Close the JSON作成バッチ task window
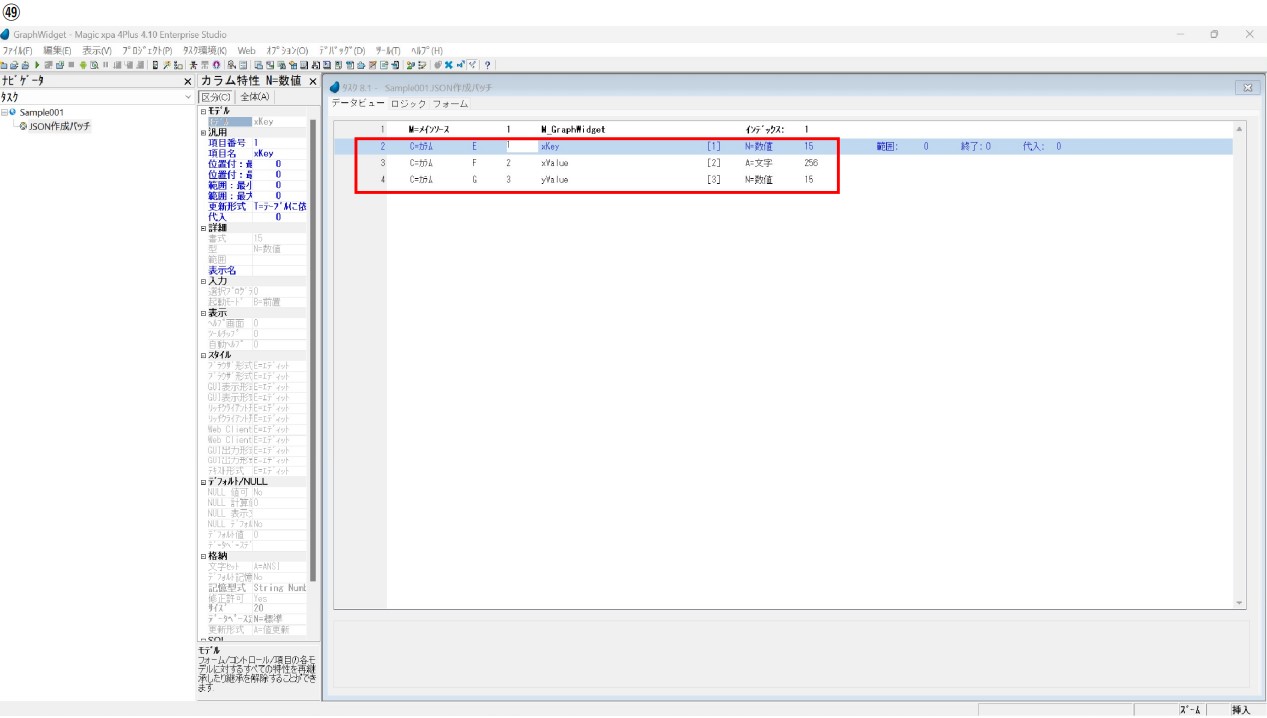This screenshot has height=718, width=1267. click(1247, 88)
